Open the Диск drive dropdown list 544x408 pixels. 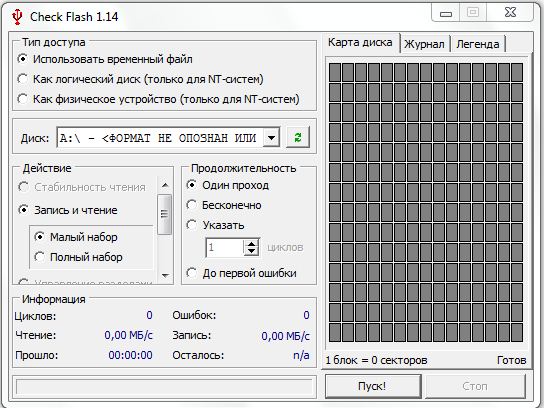click(271, 138)
